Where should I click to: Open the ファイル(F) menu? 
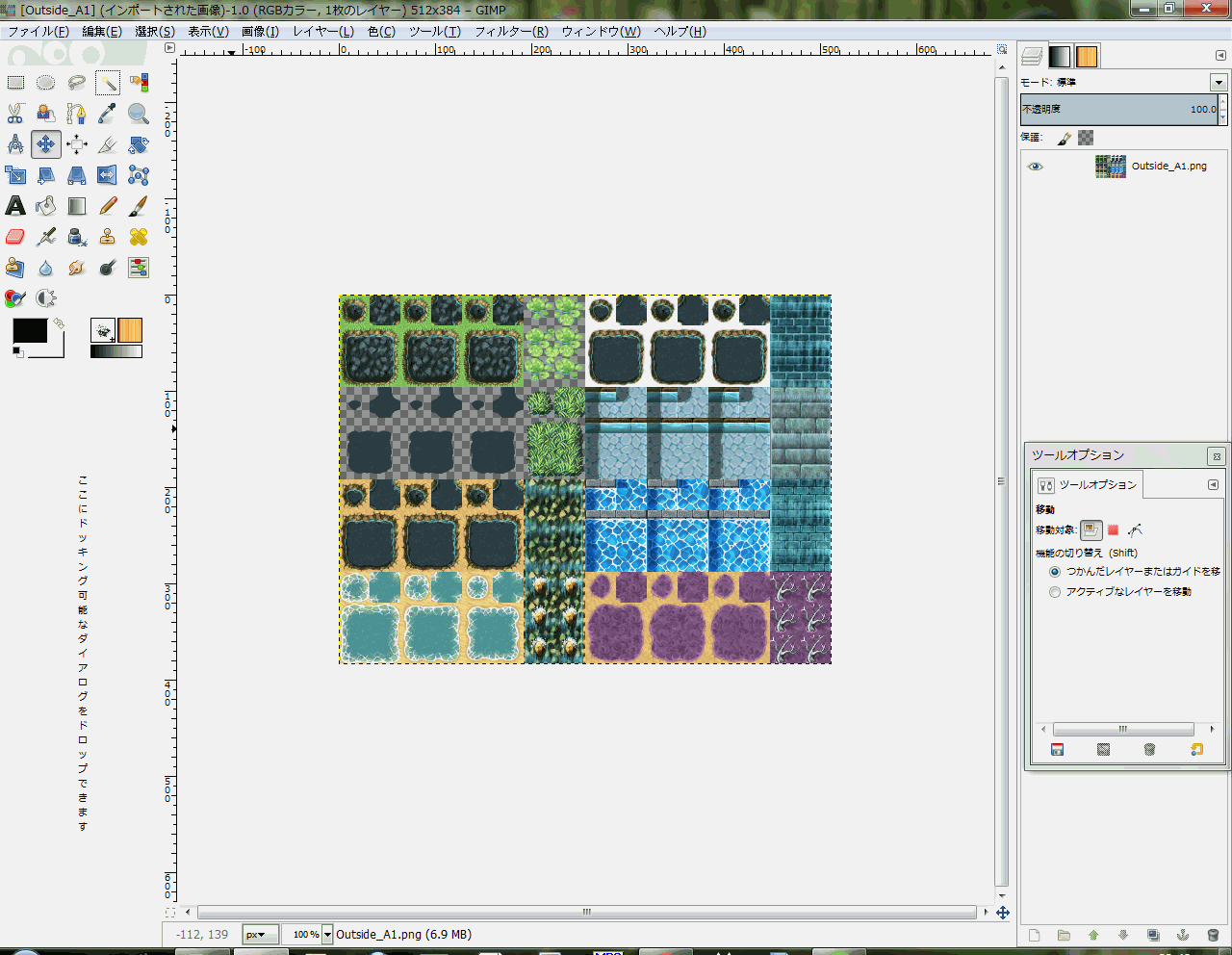tap(38, 31)
